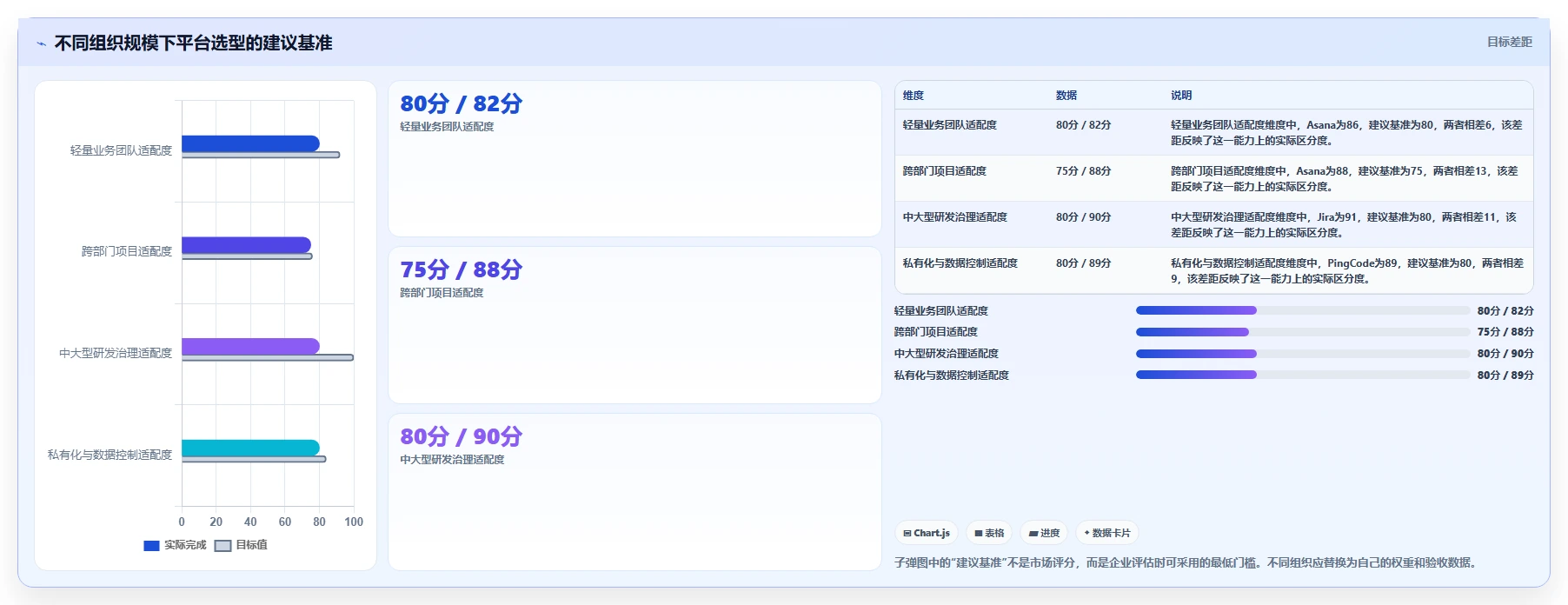Image resolution: width=1568 pixels, height=605 pixels.
Task: Click the indigo actual bar for 跨部门项目适配度
Action: pos(246,245)
